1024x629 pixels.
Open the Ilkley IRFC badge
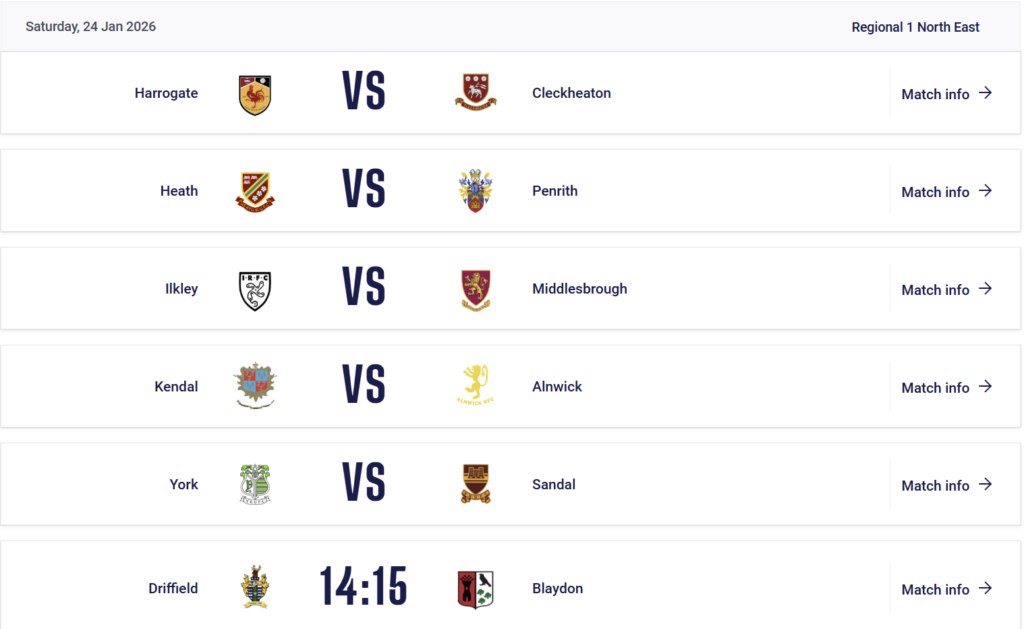pos(255,289)
